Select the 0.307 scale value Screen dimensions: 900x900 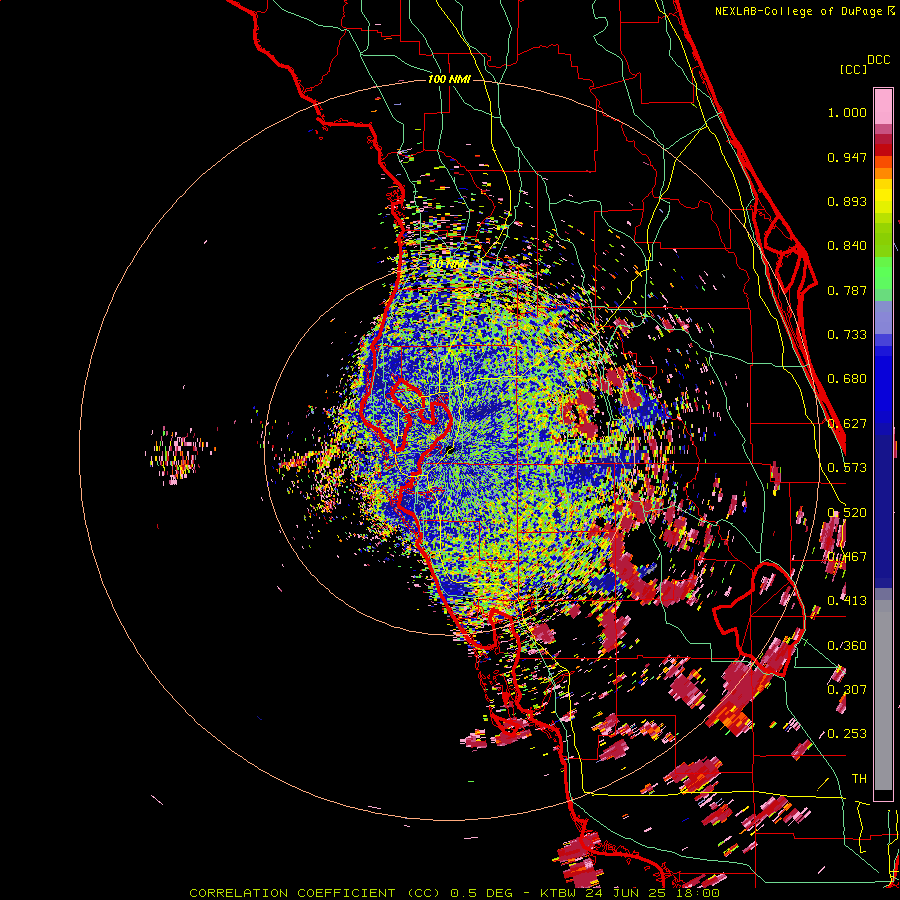[847, 689]
